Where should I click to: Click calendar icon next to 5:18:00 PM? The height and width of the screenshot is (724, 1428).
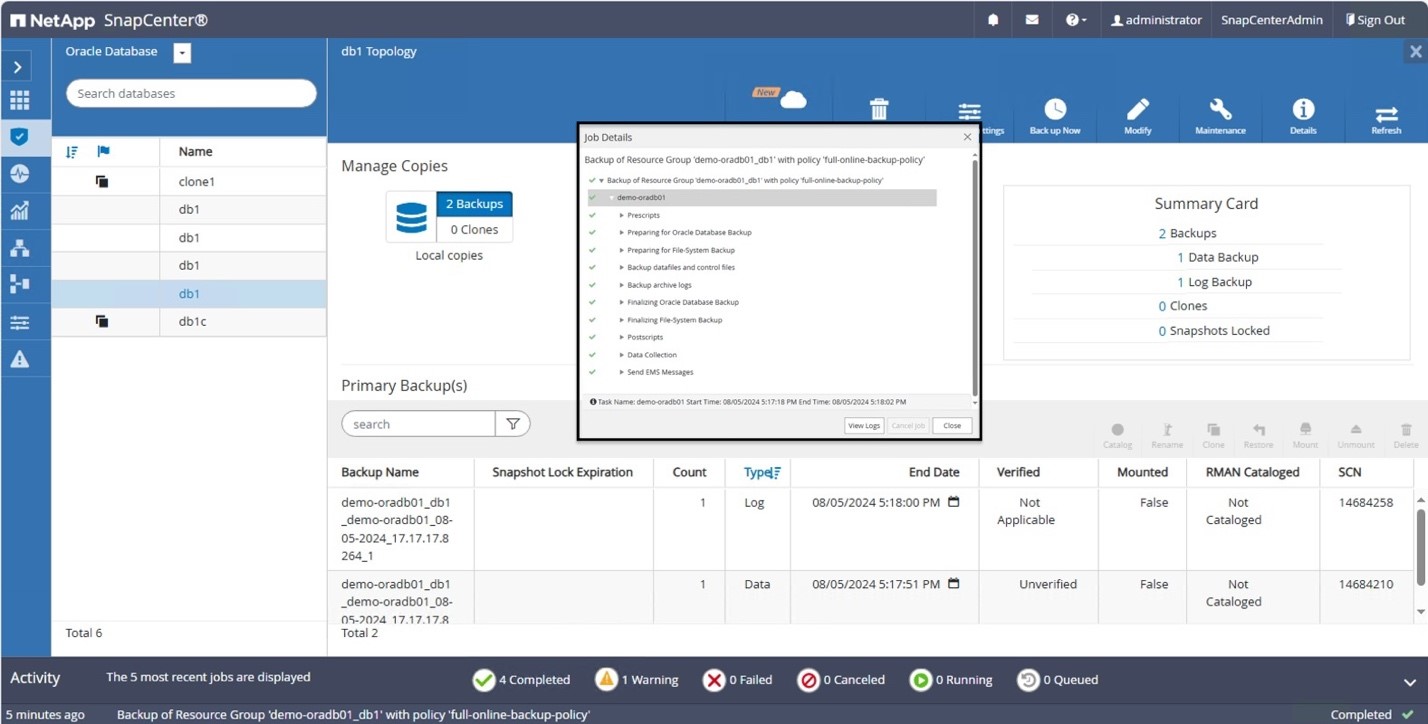(x=953, y=502)
